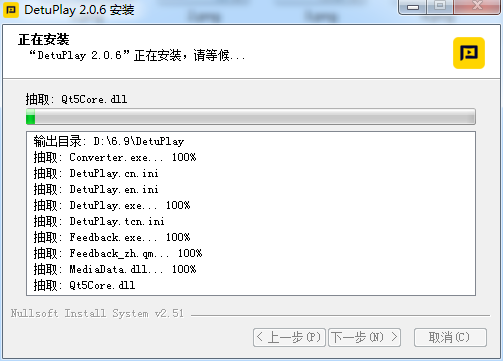
Task: Select log line 输出目录: D:\6.9\DetuPlay
Action: point(109,141)
